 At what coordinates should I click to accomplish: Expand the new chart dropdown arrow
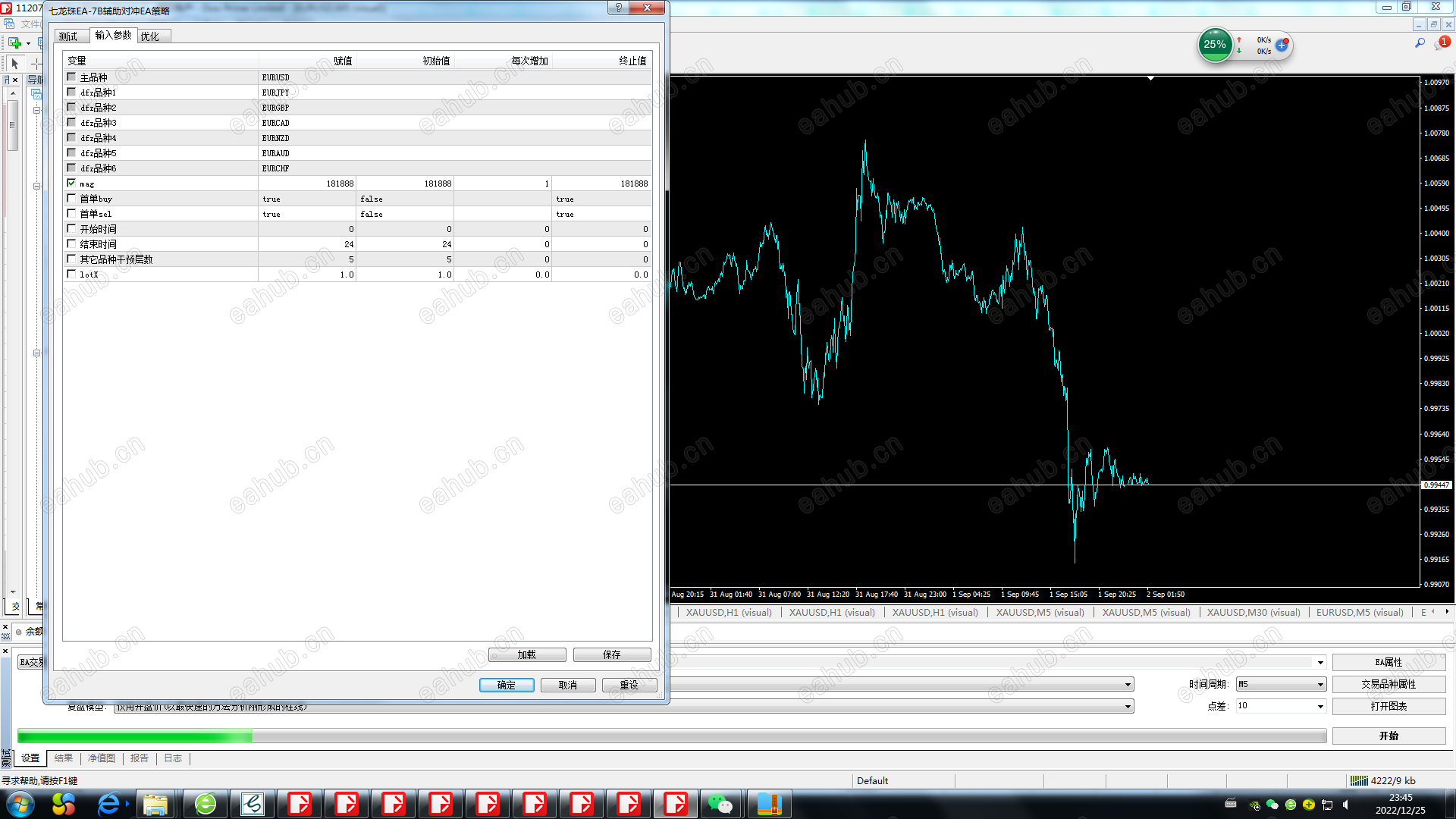(28, 43)
